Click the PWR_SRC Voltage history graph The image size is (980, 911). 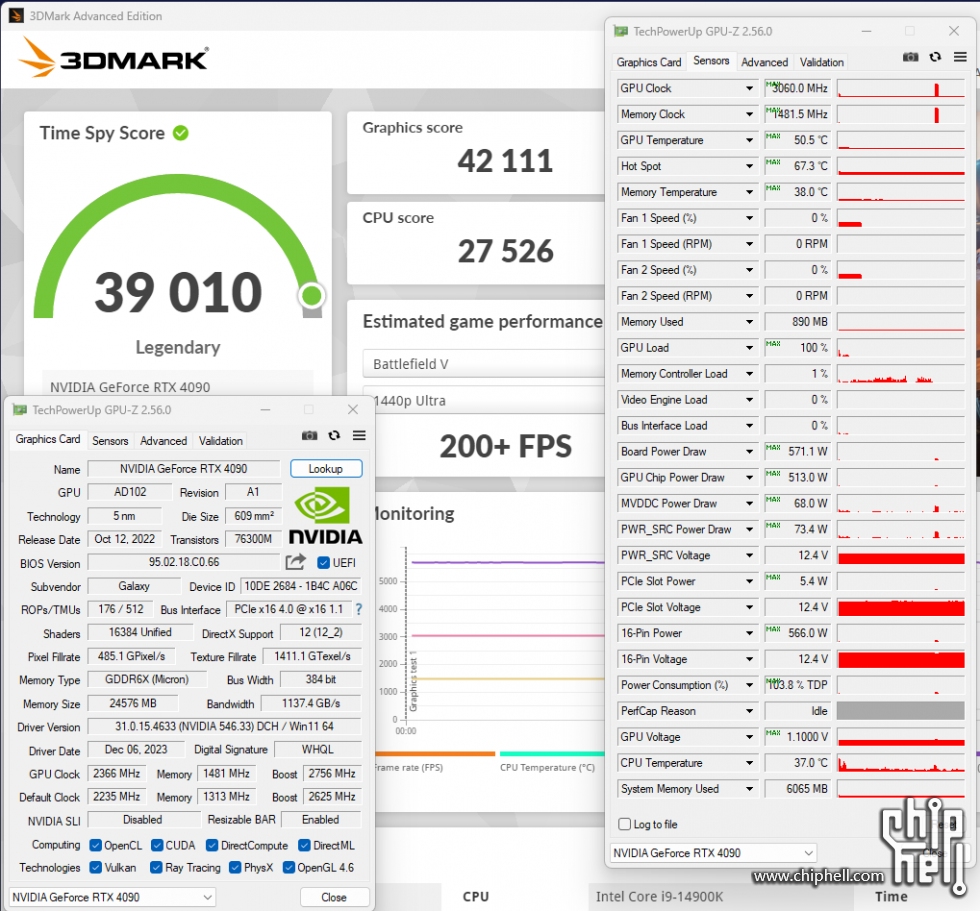(x=901, y=555)
